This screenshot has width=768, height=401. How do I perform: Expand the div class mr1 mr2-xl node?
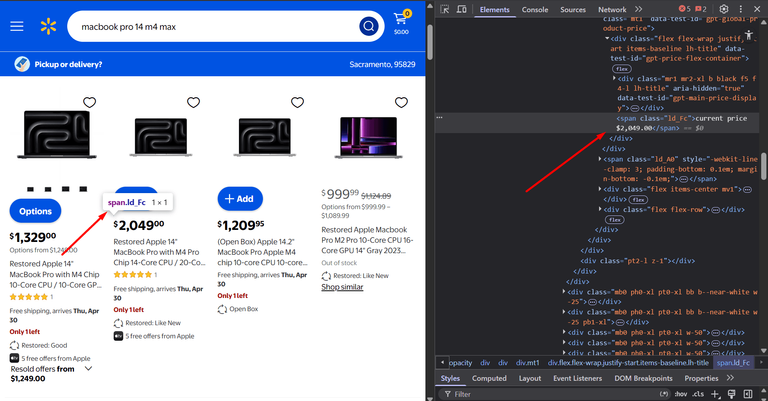tap(614, 78)
